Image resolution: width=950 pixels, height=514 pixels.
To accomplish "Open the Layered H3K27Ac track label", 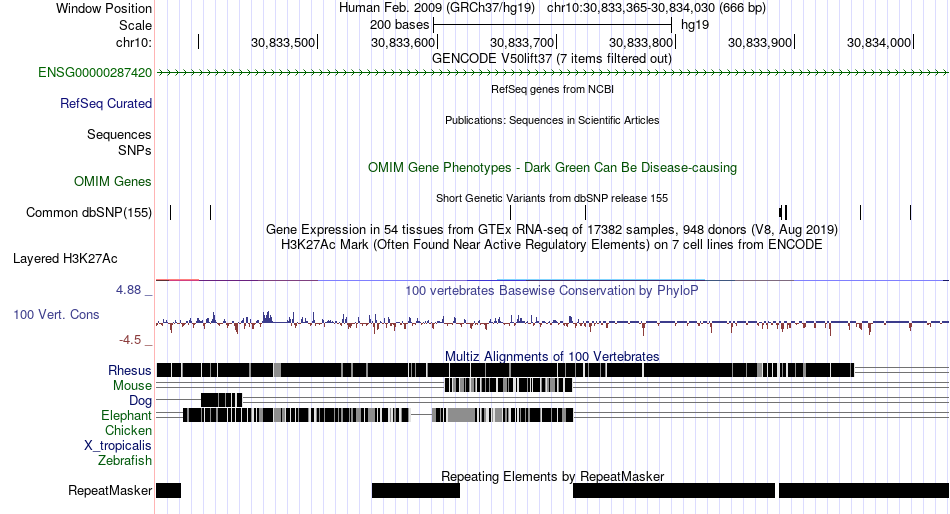I will tap(65, 259).
